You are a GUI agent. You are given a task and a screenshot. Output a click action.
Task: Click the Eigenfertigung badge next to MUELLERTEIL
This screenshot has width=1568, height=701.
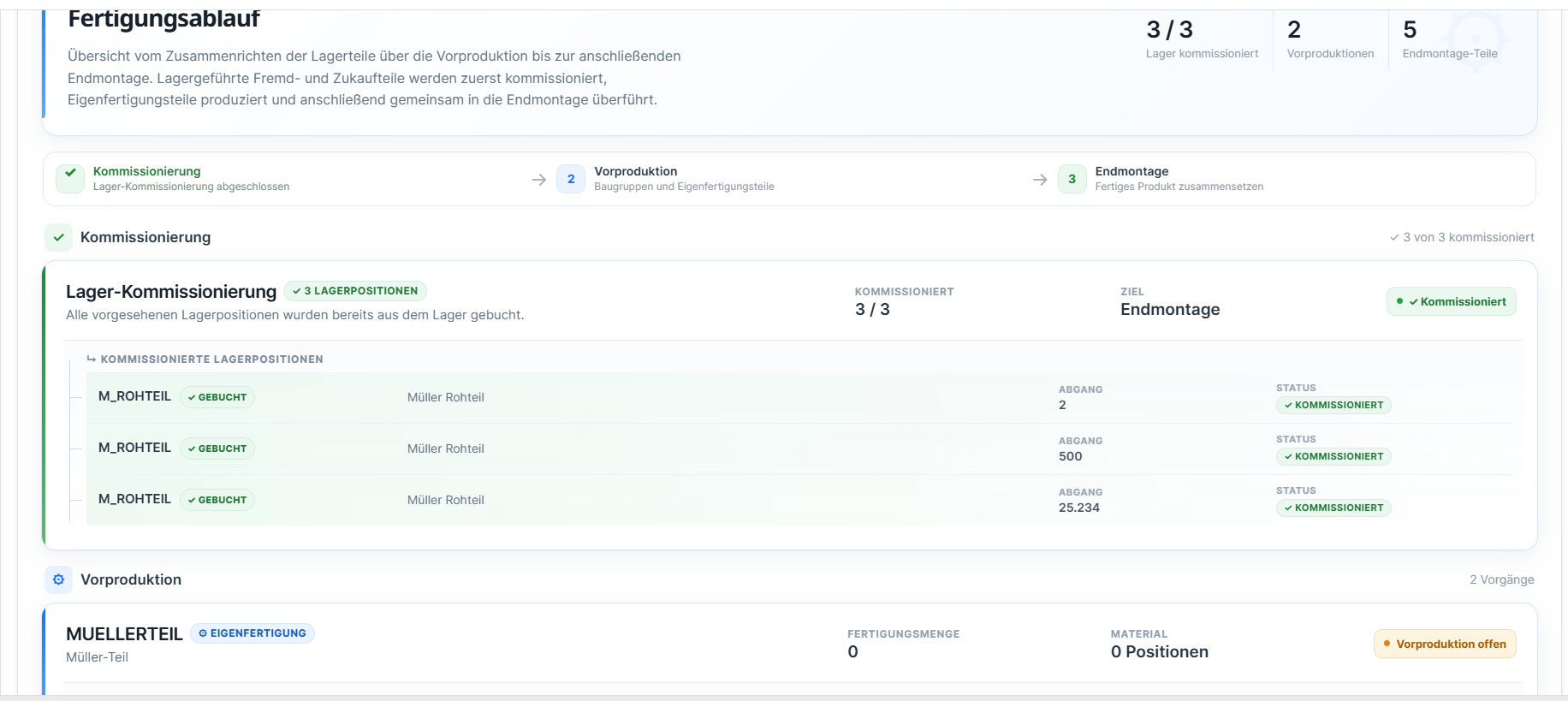coord(252,633)
